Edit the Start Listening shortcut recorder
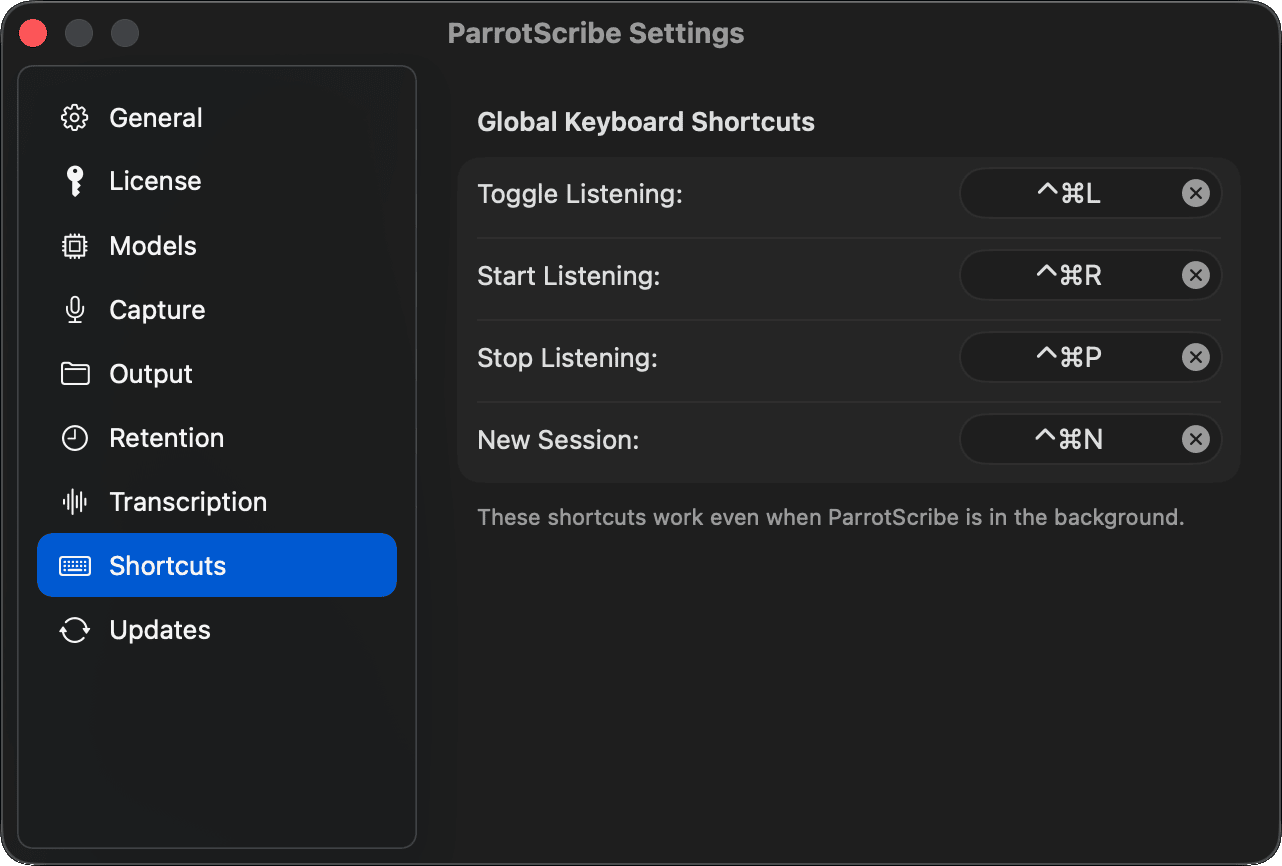This screenshot has height=866, width=1282. click(1068, 275)
